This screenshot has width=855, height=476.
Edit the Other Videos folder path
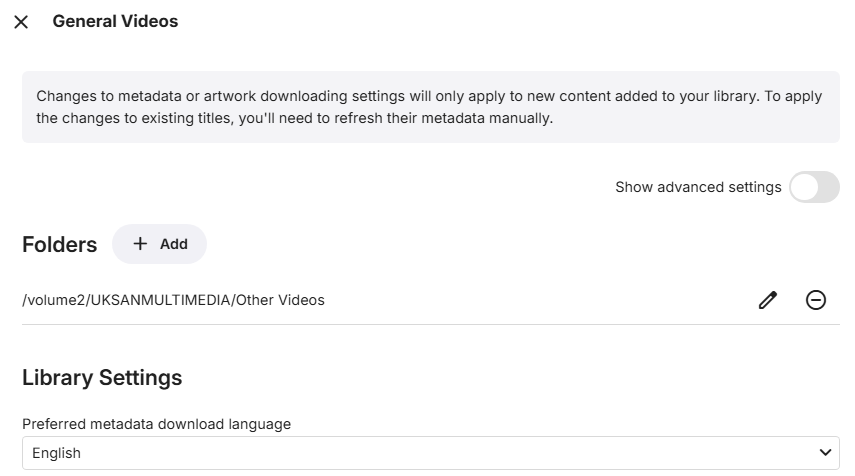(x=767, y=300)
